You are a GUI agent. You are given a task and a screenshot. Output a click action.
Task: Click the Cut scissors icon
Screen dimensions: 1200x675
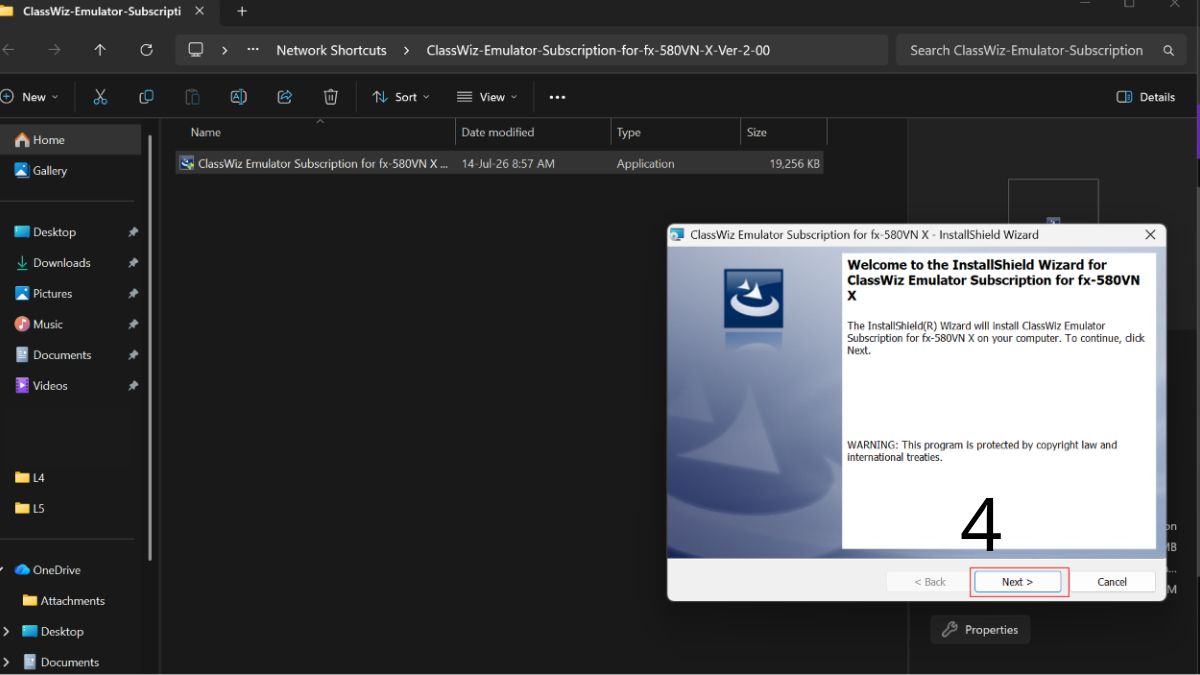100,97
